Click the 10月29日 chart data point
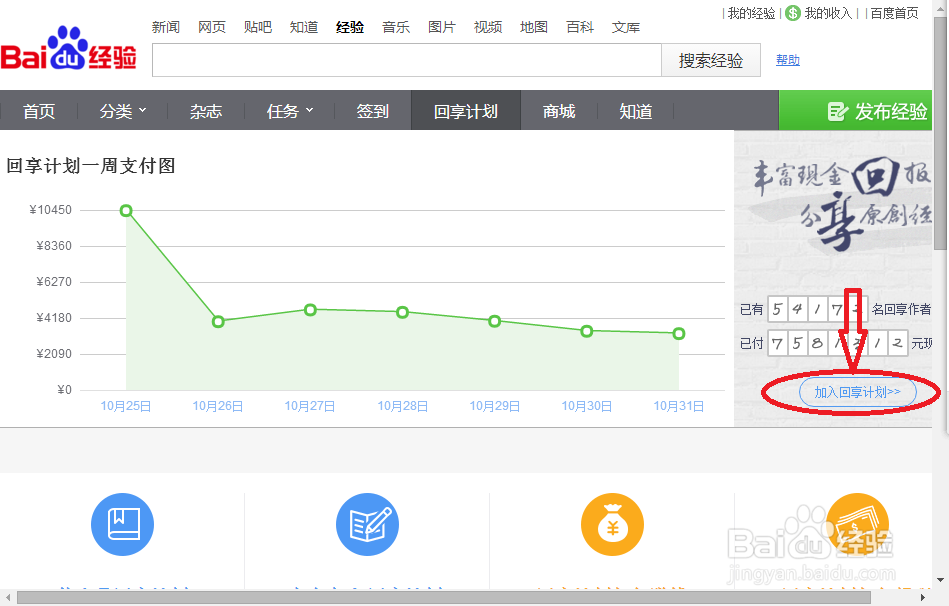 tap(494, 321)
